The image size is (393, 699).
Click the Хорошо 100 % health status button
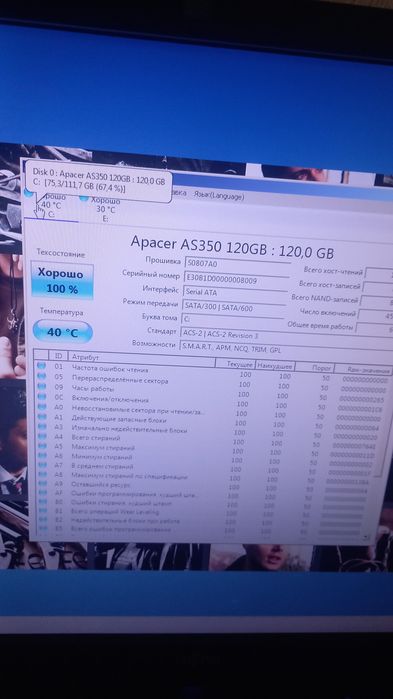point(62,281)
